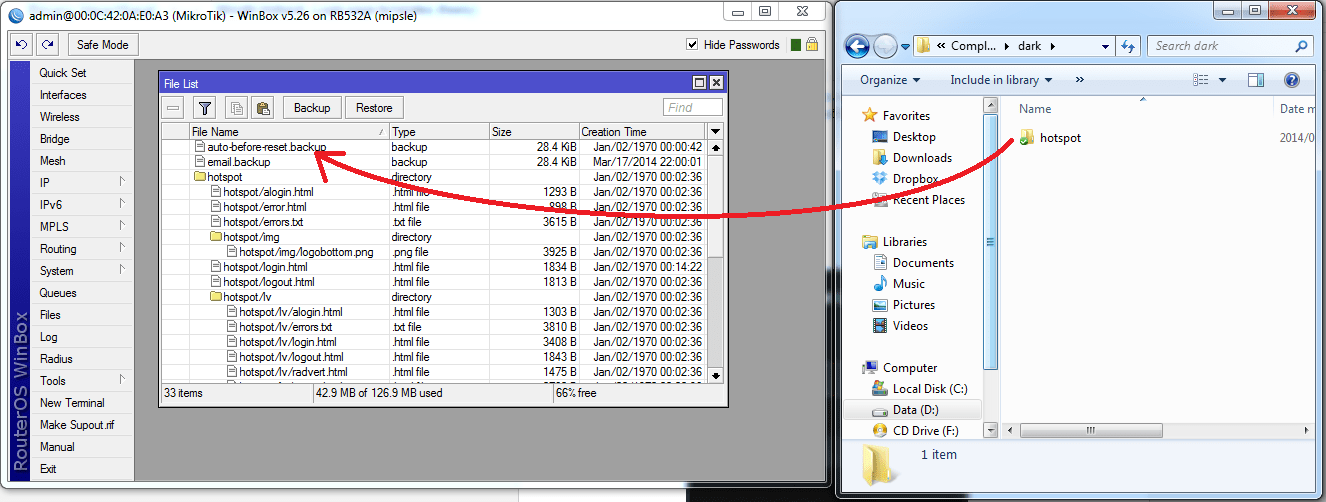Click the refresh button in Explorer address bar
Screen dimensions: 1326x502
coord(1128,46)
